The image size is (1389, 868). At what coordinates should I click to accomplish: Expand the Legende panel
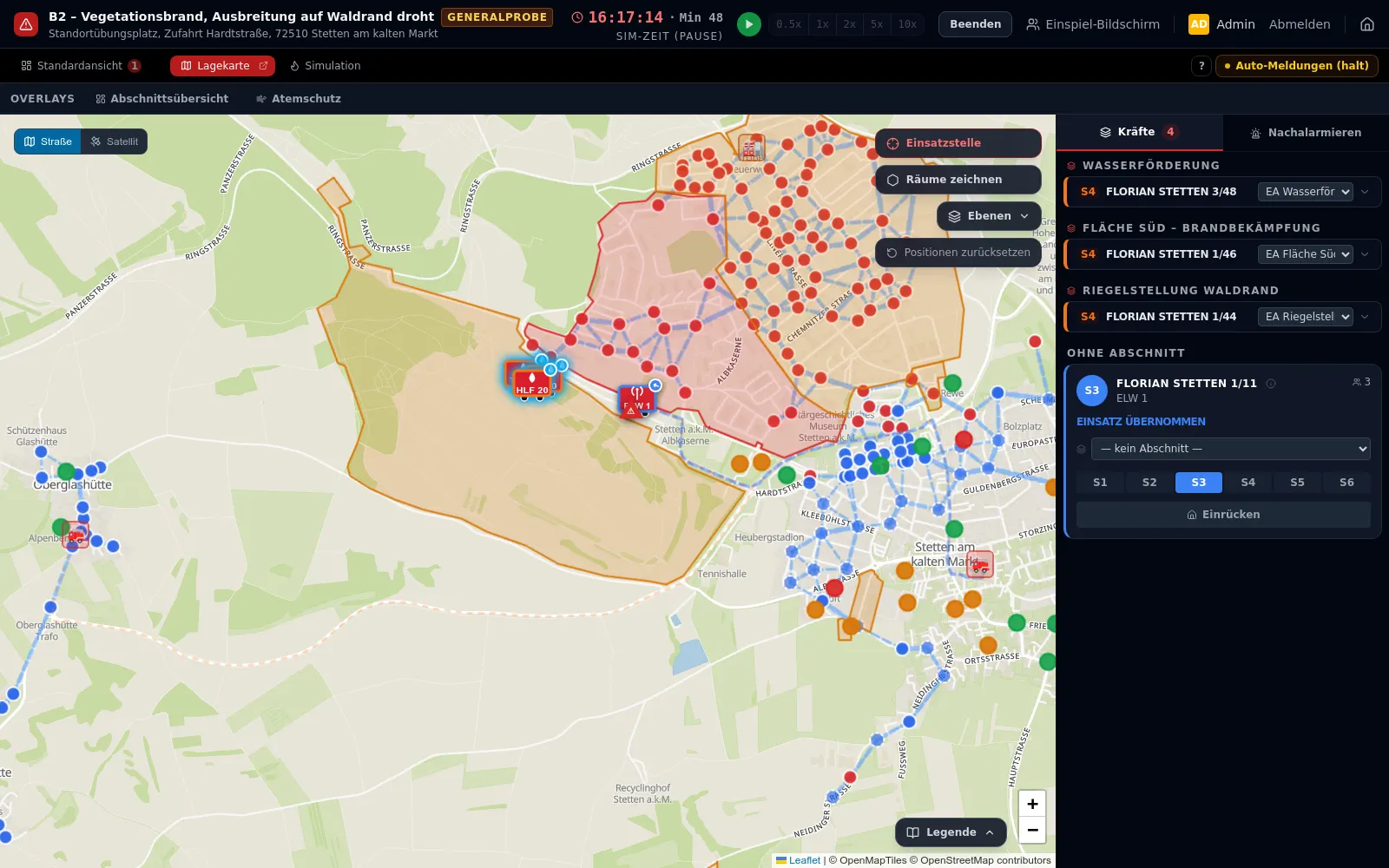(x=951, y=832)
